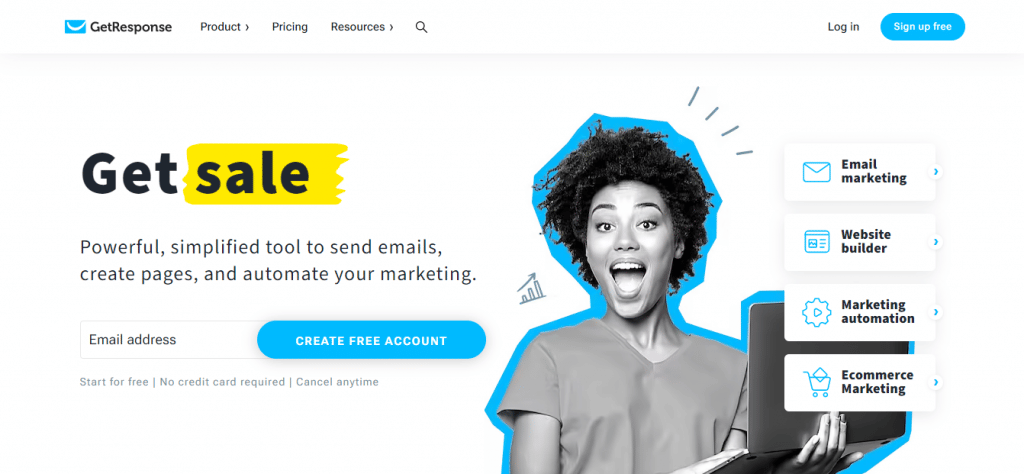The width and height of the screenshot is (1024, 474).
Task: Click the Email marketing envelope icon
Action: (816, 172)
